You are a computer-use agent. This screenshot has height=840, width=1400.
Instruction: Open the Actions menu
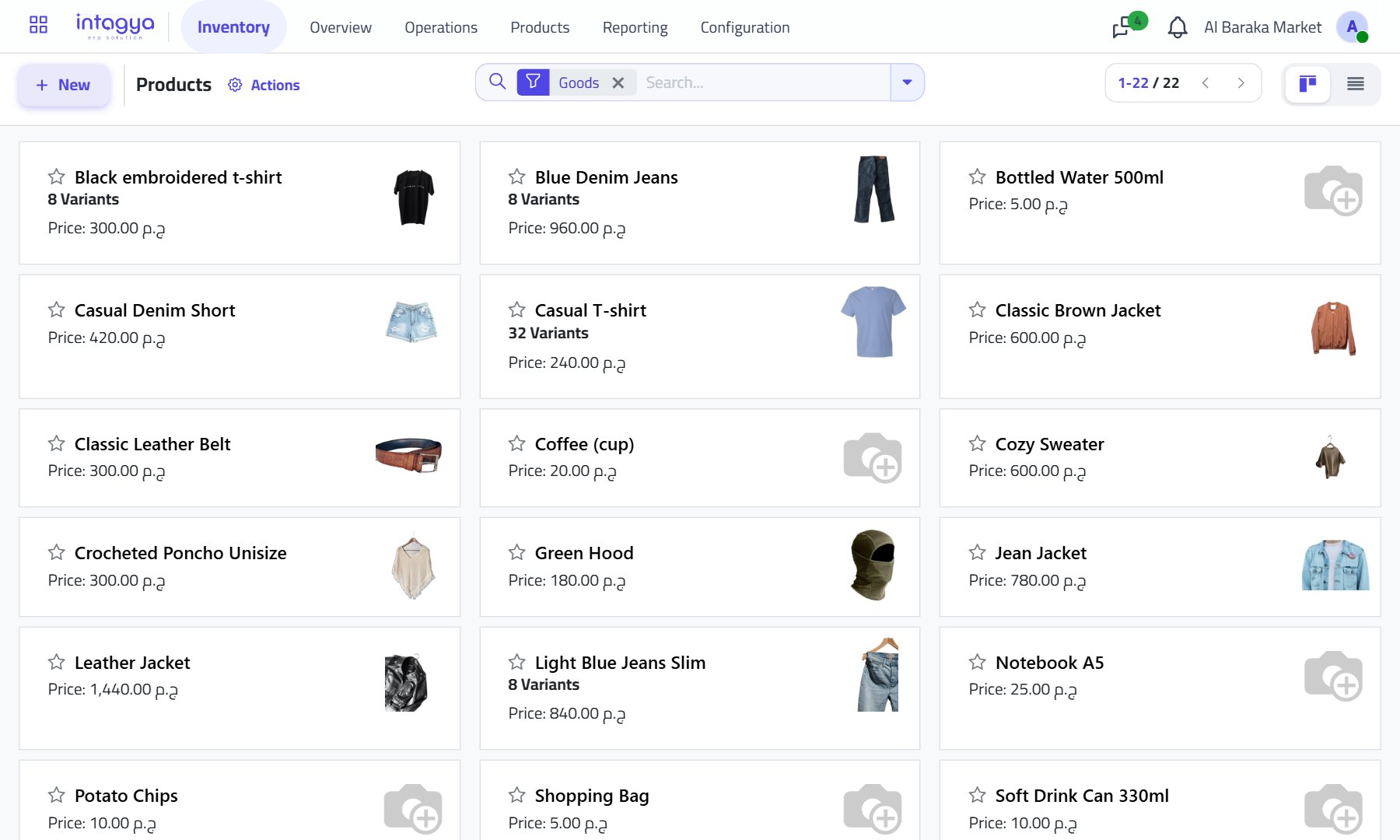[x=264, y=85]
